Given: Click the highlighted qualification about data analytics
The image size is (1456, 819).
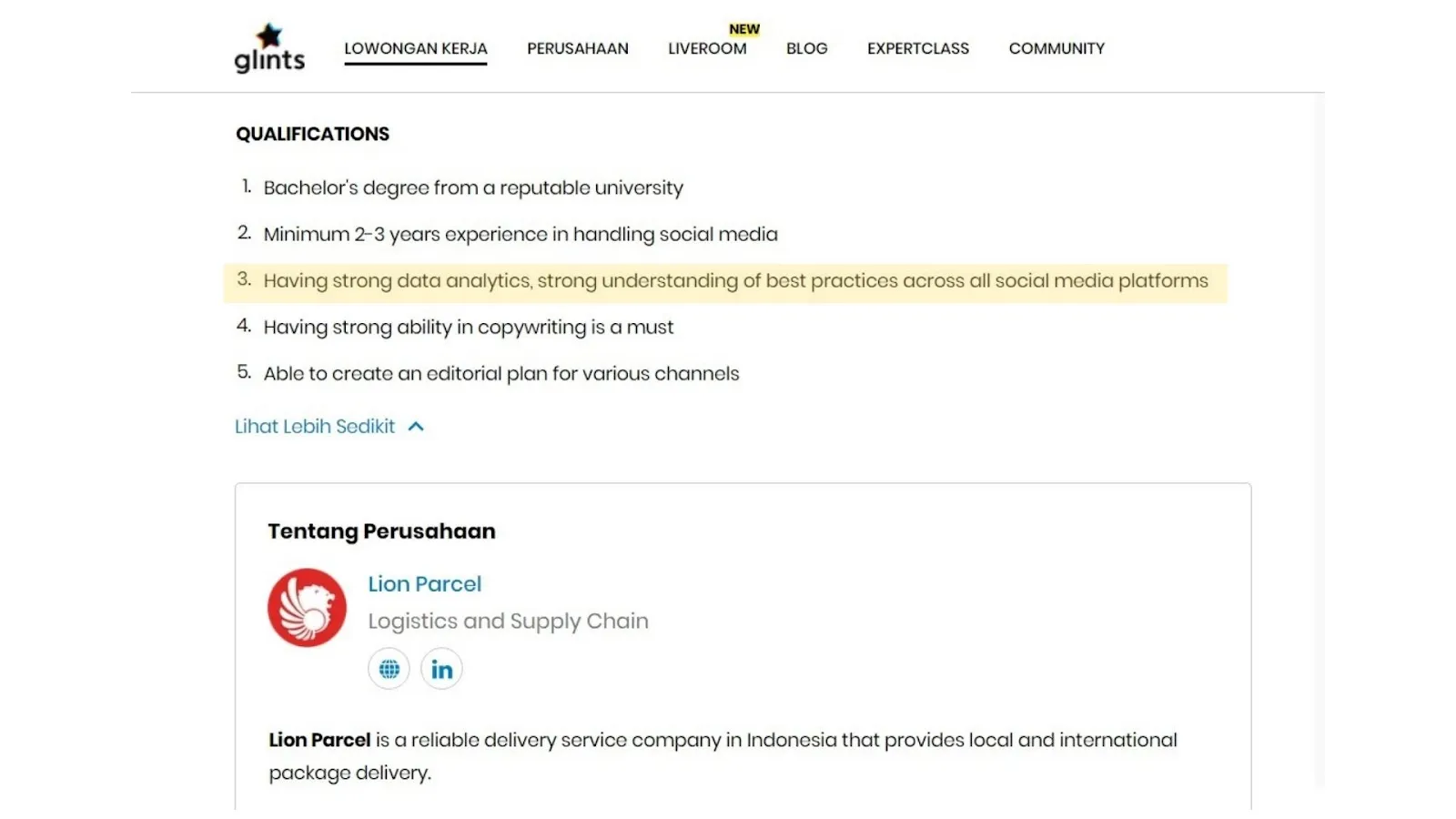Looking at the screenshot, I should 735,281.
